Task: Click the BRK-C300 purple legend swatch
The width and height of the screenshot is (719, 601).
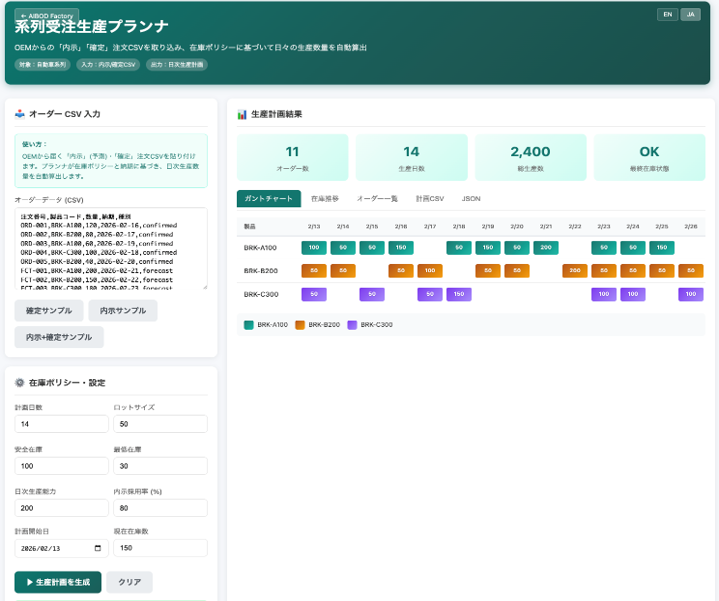Action: (x=352, y=325)
